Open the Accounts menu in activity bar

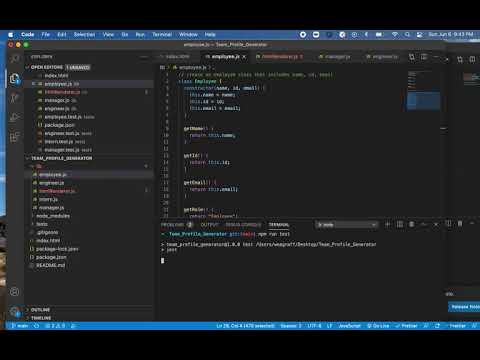(15, 292)
